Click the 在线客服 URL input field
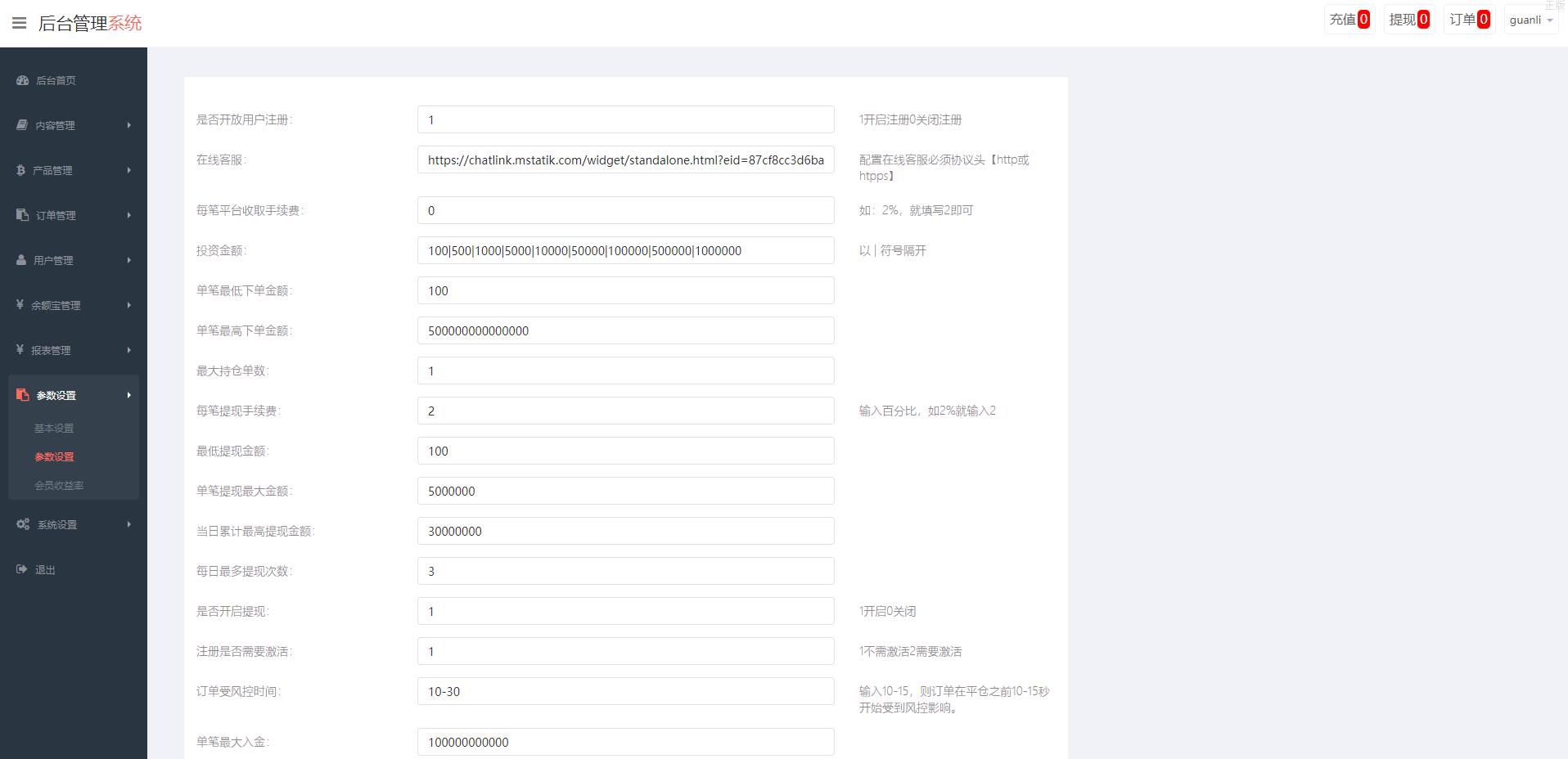The width and height of the screenshot is (1568, 759). (x=625, y=160)
